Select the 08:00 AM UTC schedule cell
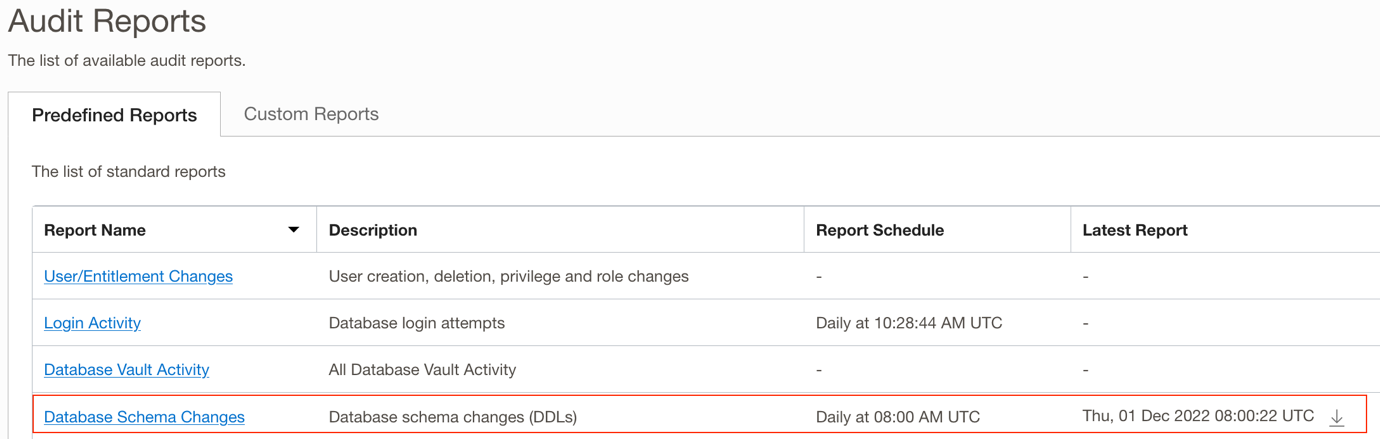Screen dimensions: 1380x439 coord(898,417)
